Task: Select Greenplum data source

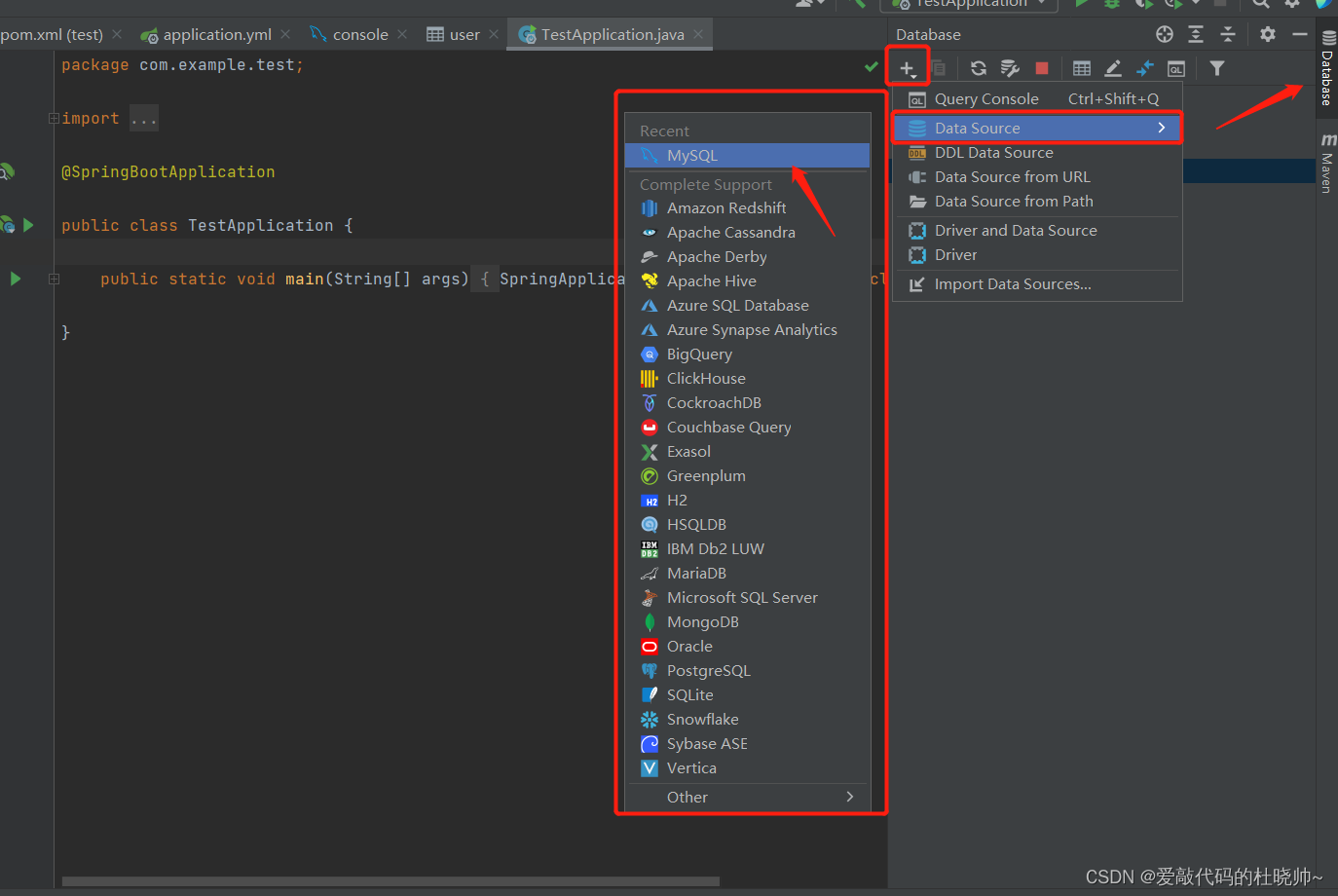Action: tap(747, 476)
